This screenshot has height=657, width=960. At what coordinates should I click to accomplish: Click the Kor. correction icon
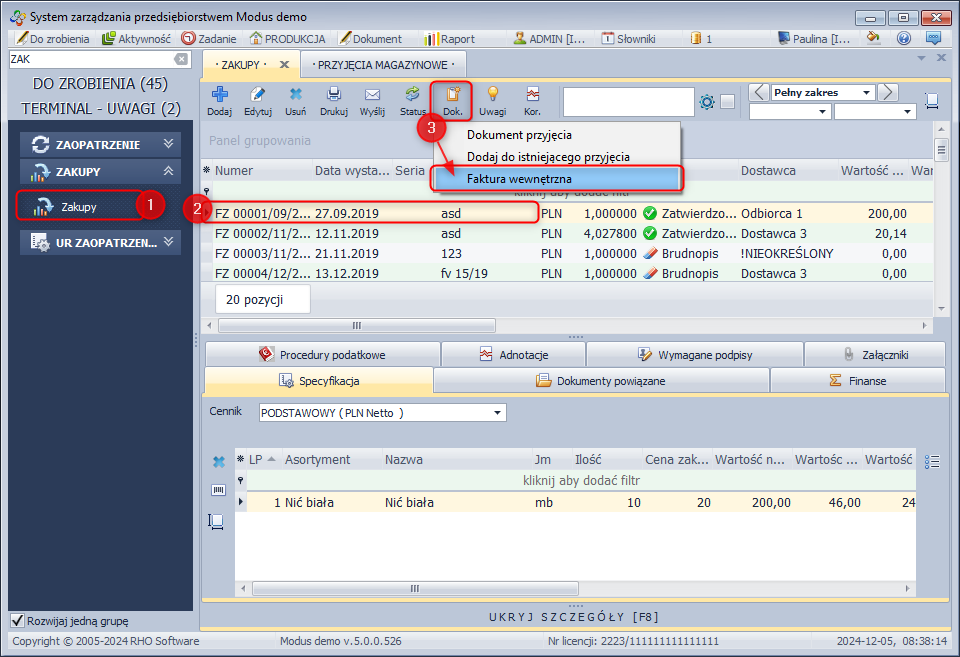pyautogui.click(x=532, y=100)
